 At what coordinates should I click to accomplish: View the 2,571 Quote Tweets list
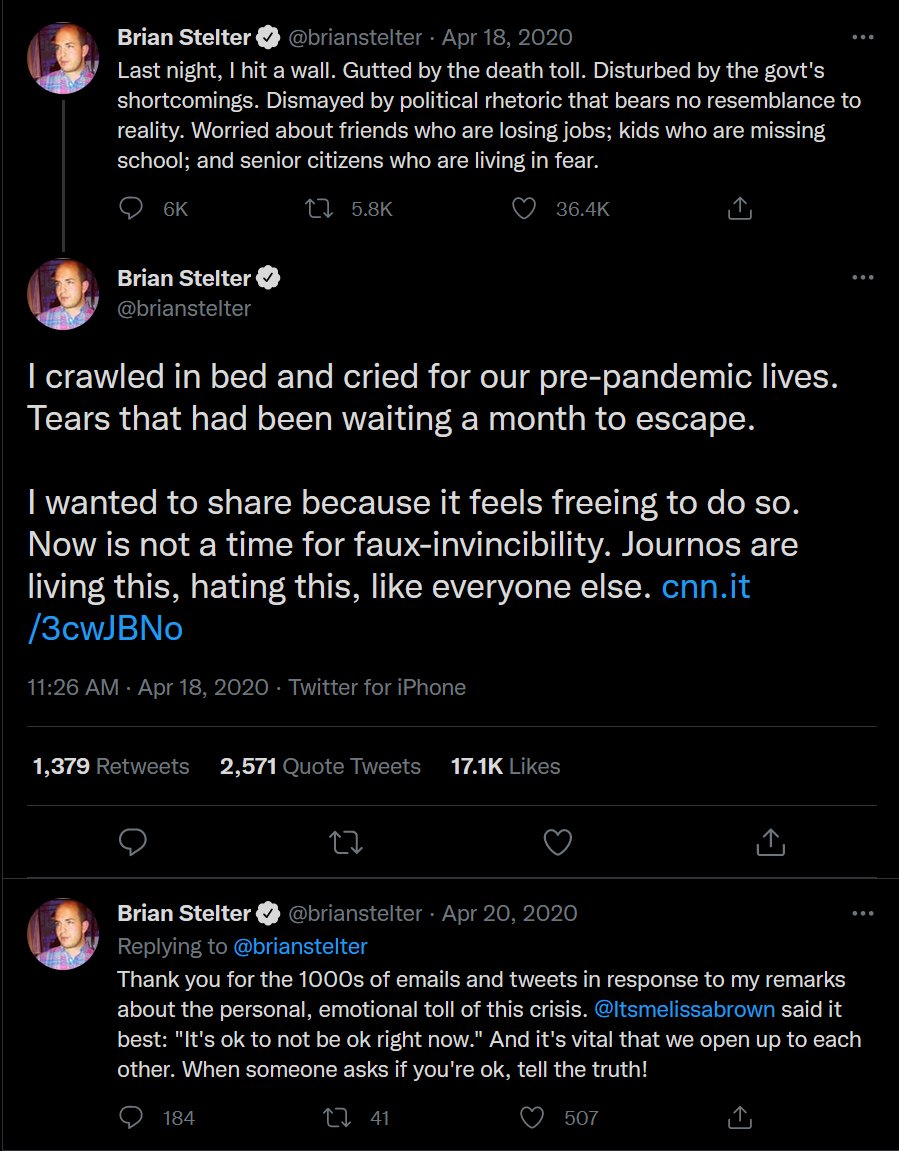(320, 766)
